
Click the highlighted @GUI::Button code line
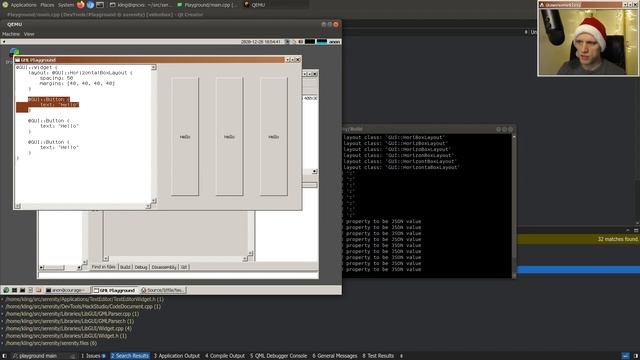(49, 100)
